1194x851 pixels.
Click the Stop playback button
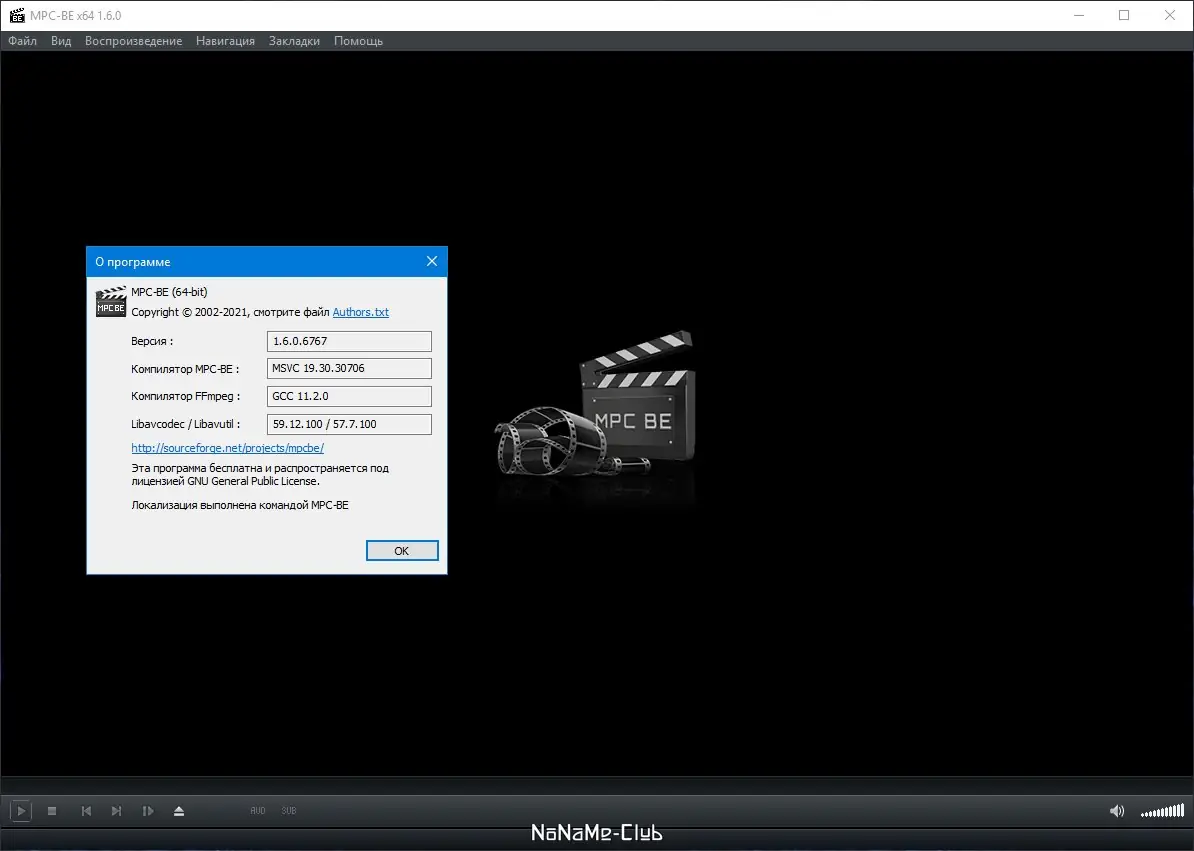pos(52,811)
